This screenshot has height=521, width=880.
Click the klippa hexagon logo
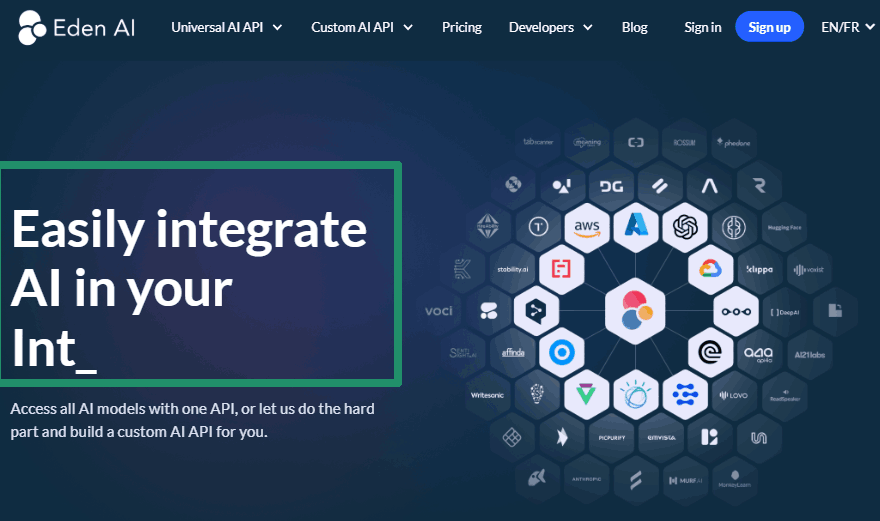pyautogui.click(x=759, y=269)
